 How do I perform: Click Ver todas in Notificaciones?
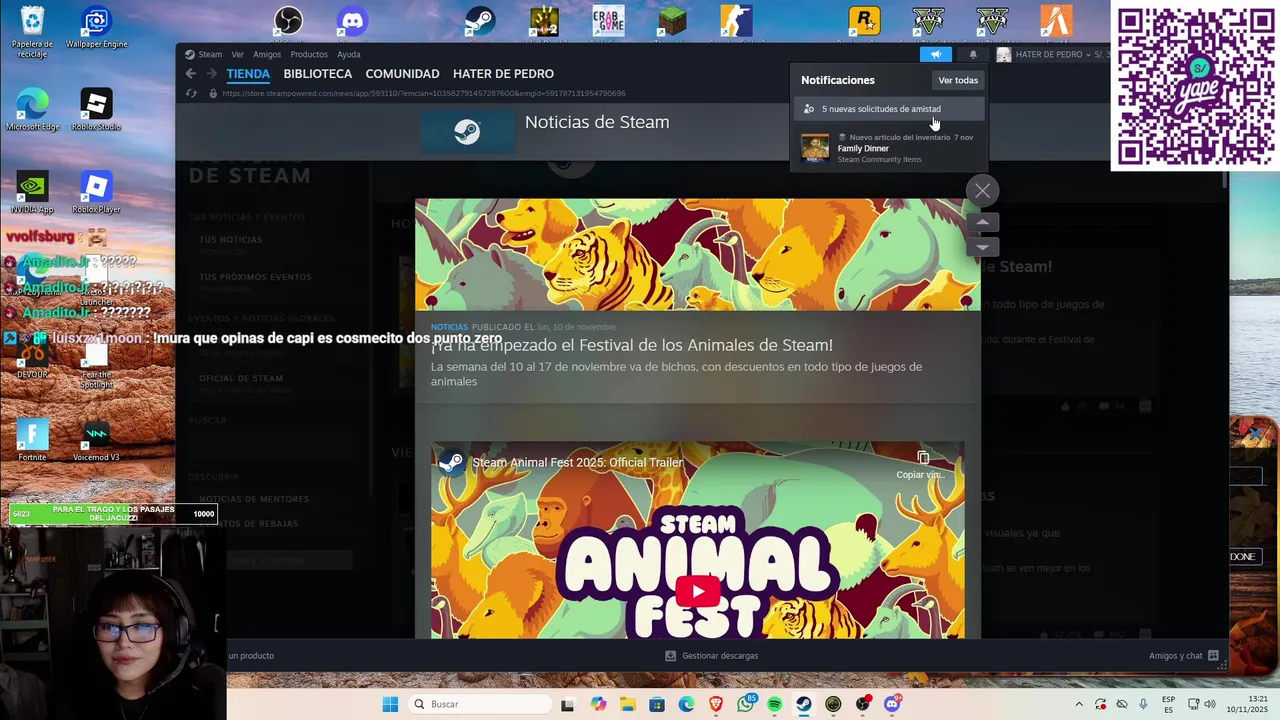coord(958,80)
